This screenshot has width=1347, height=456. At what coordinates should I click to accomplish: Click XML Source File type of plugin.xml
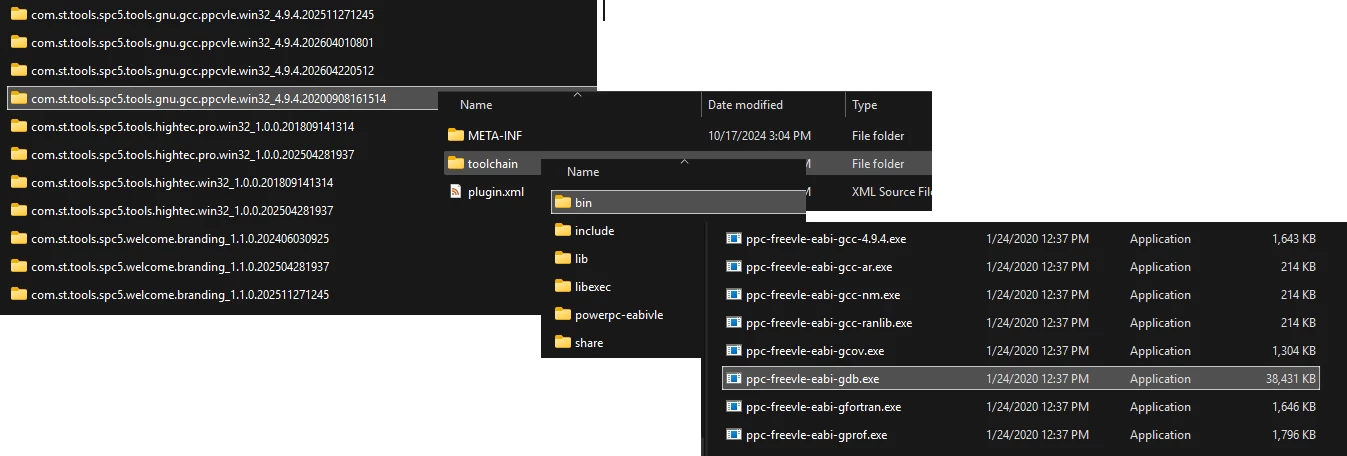click(x=892, y=191)
